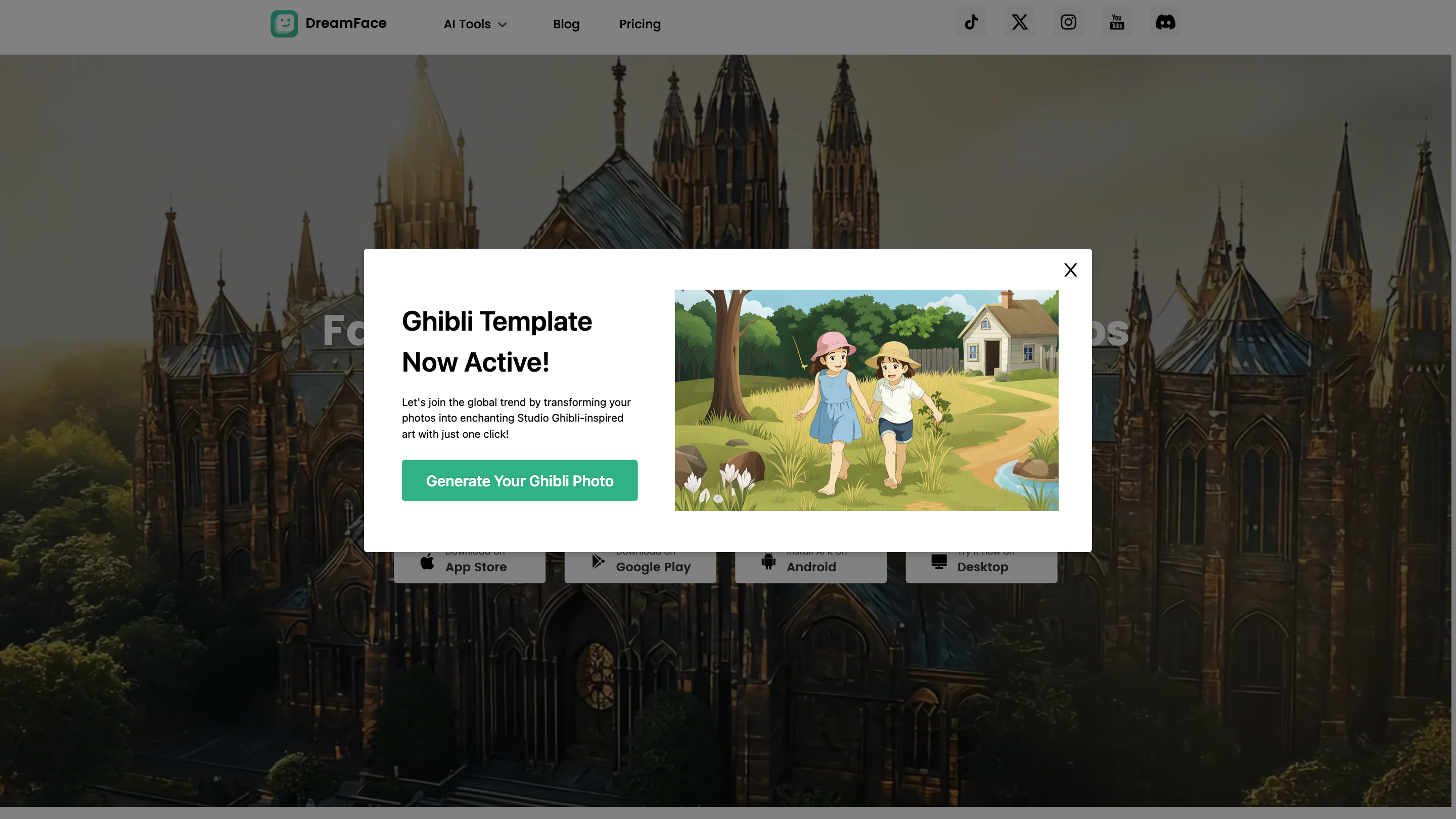Click the Android robot icon

tap(768, 562)
